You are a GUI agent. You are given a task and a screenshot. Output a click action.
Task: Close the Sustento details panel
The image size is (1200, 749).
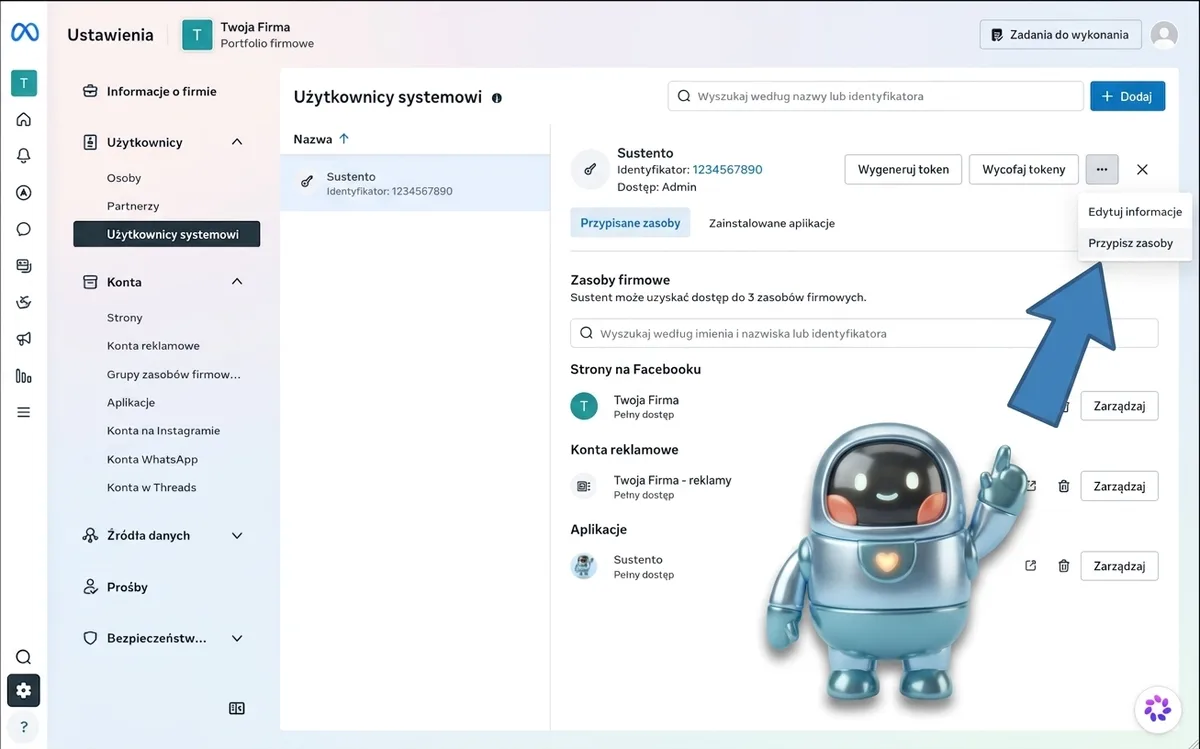tap(1143, 170)
